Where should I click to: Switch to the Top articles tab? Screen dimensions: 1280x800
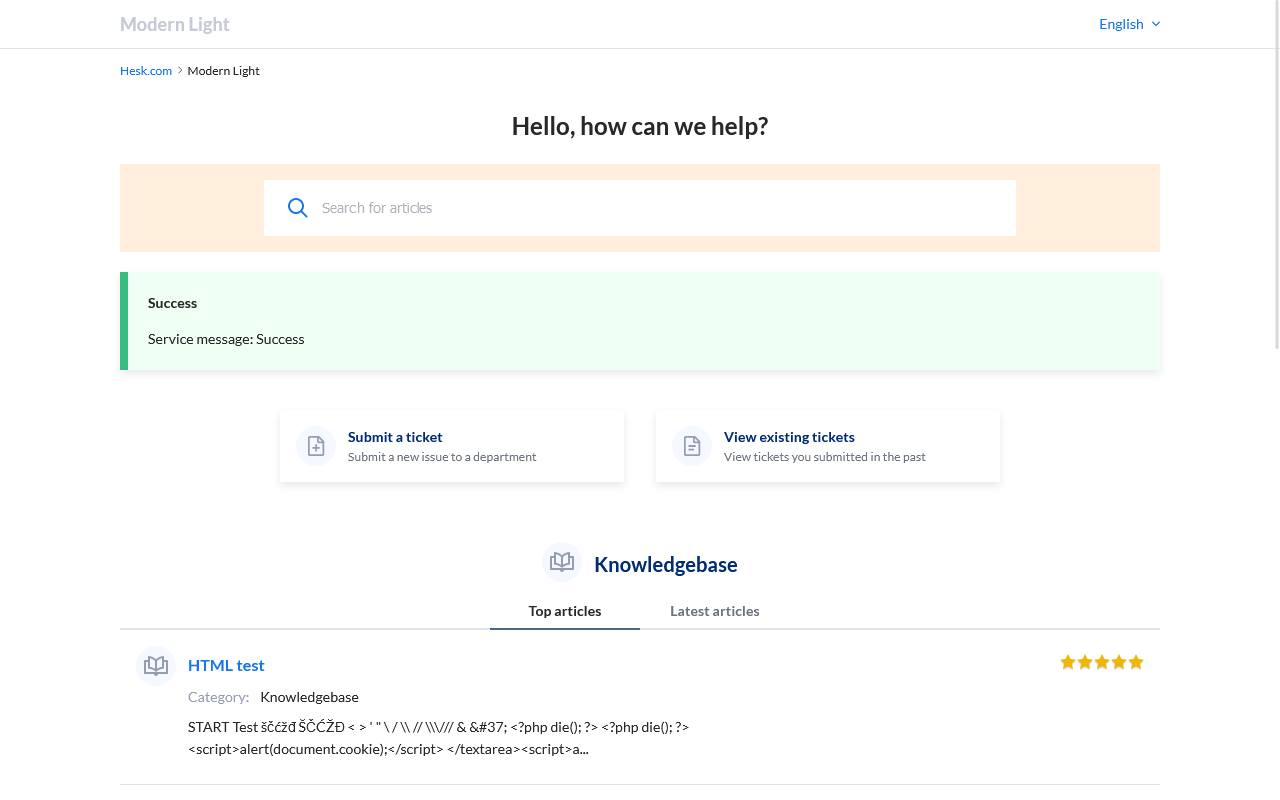click(x=565, y=611)
